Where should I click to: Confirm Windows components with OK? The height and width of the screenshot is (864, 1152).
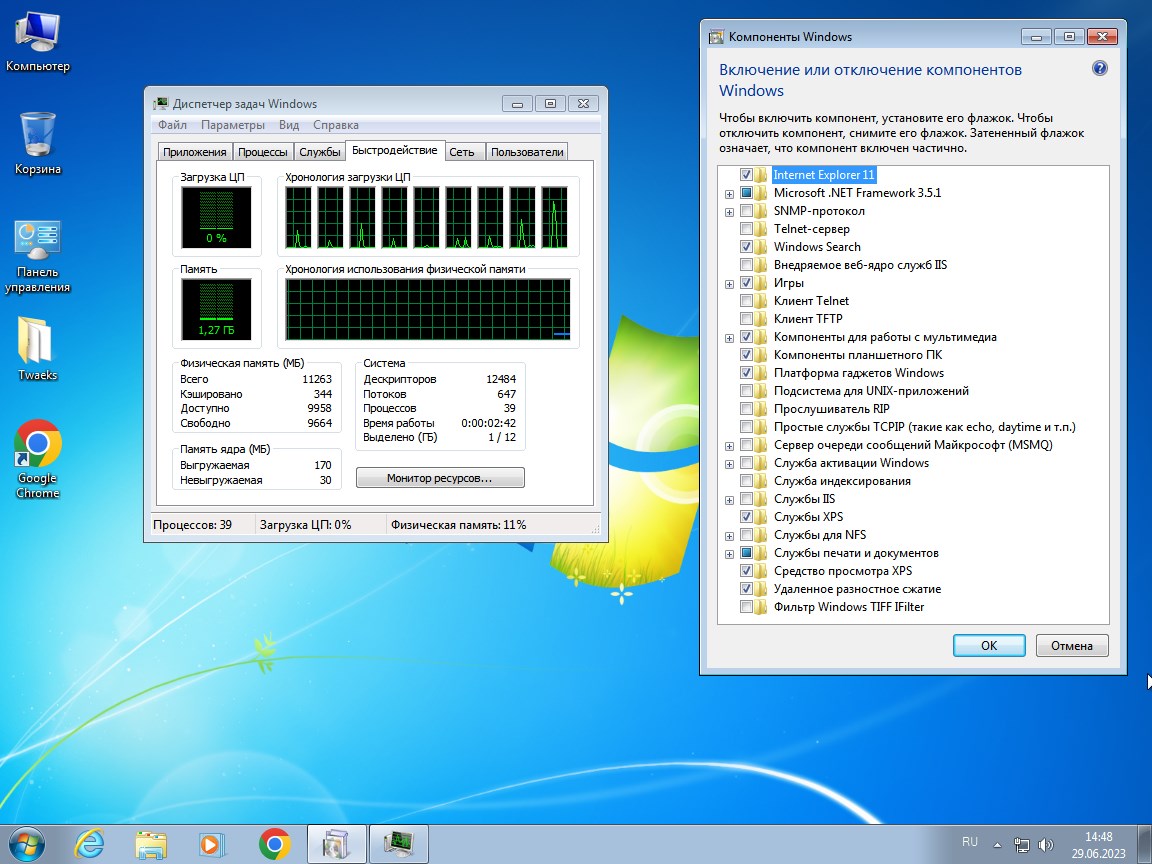point(988,645)
